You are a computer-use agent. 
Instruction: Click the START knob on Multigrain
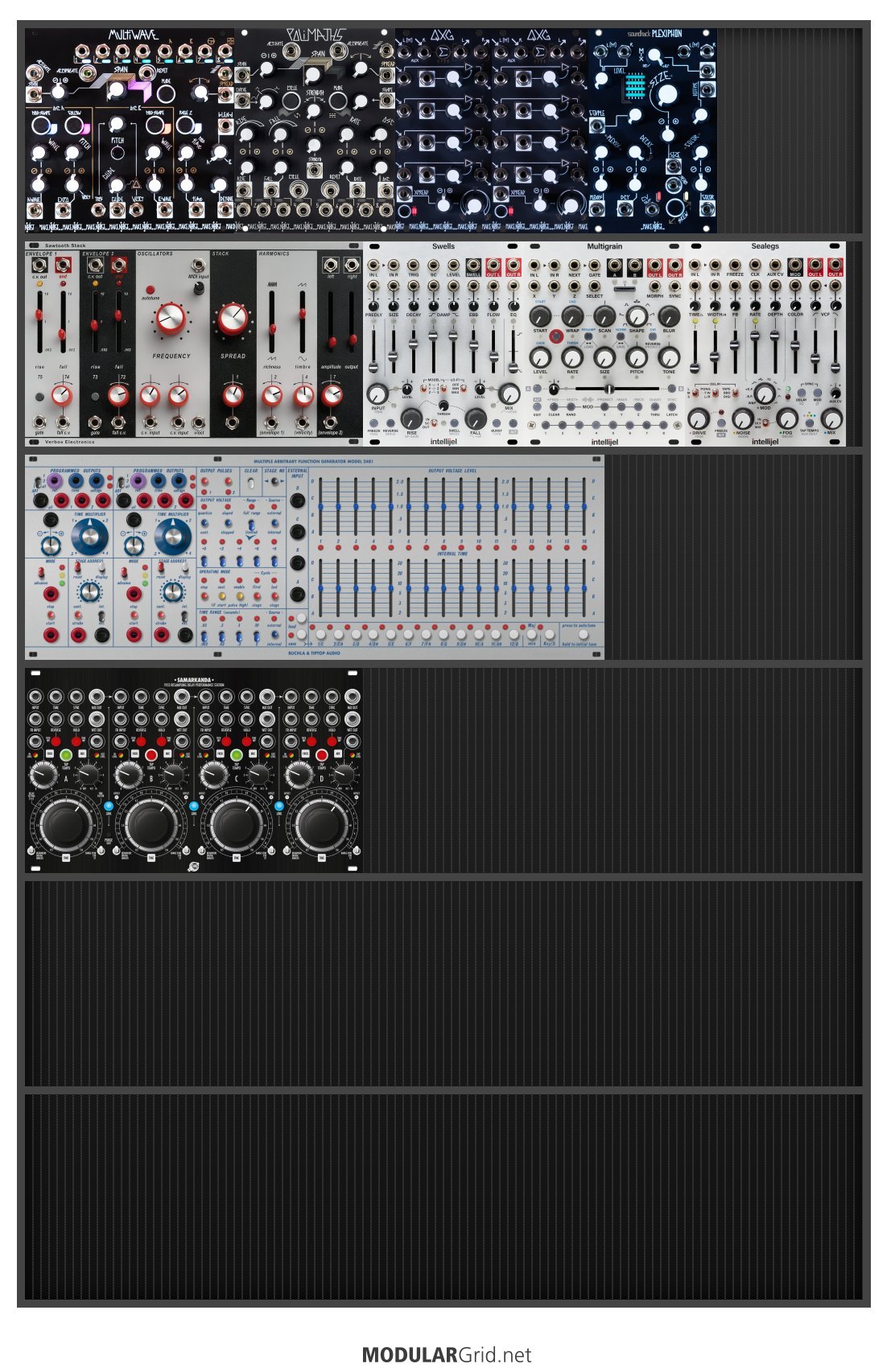click(540, 315)
